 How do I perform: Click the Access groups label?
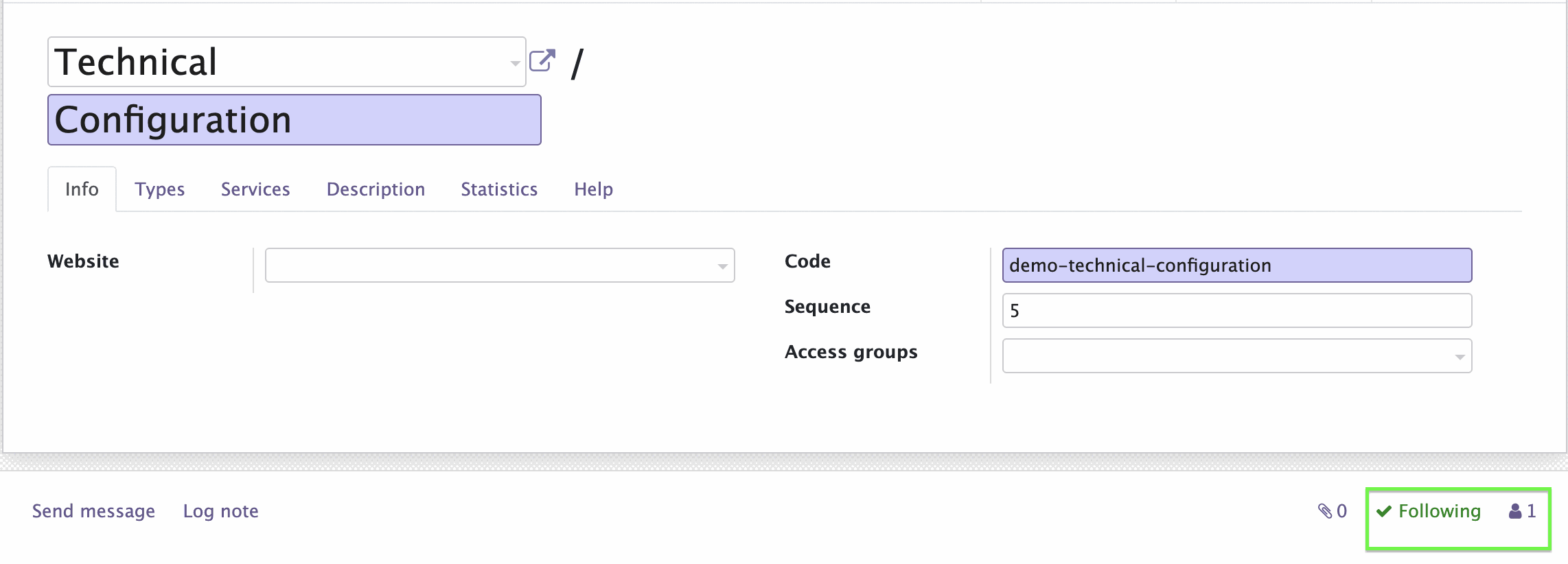click(x=851, y=352)
